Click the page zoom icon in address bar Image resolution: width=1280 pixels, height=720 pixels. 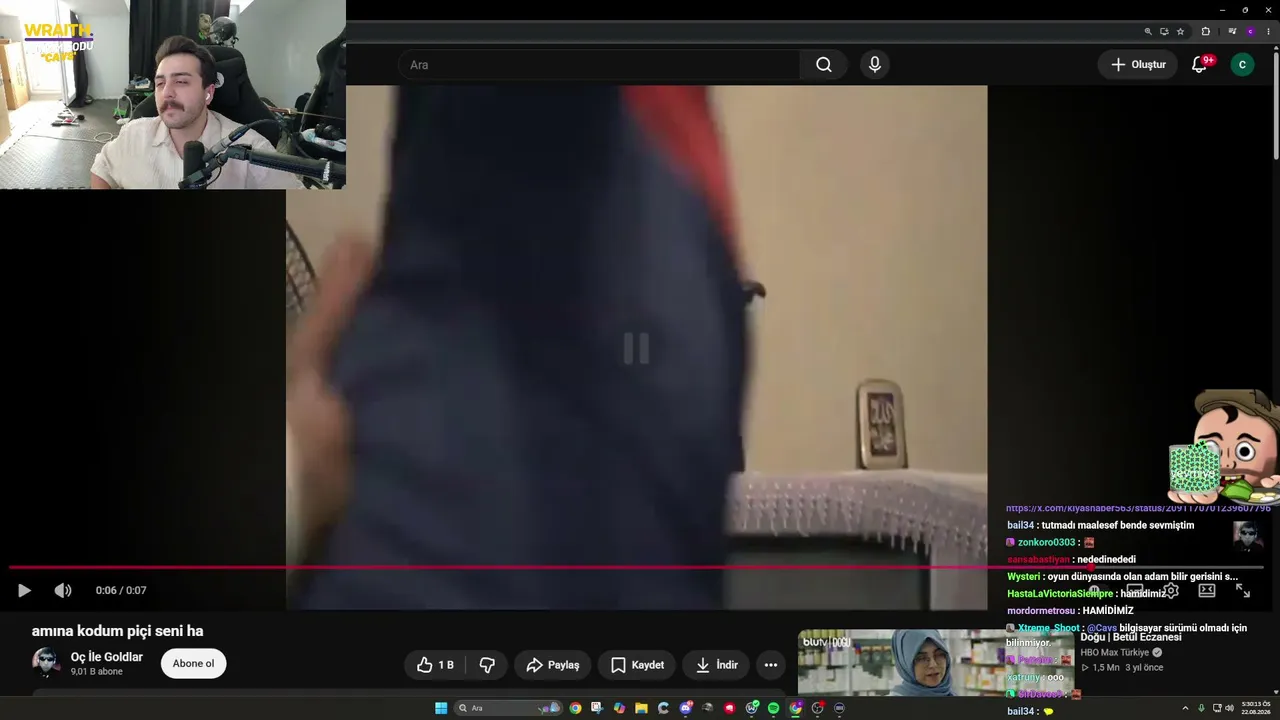click(1148, 31)
